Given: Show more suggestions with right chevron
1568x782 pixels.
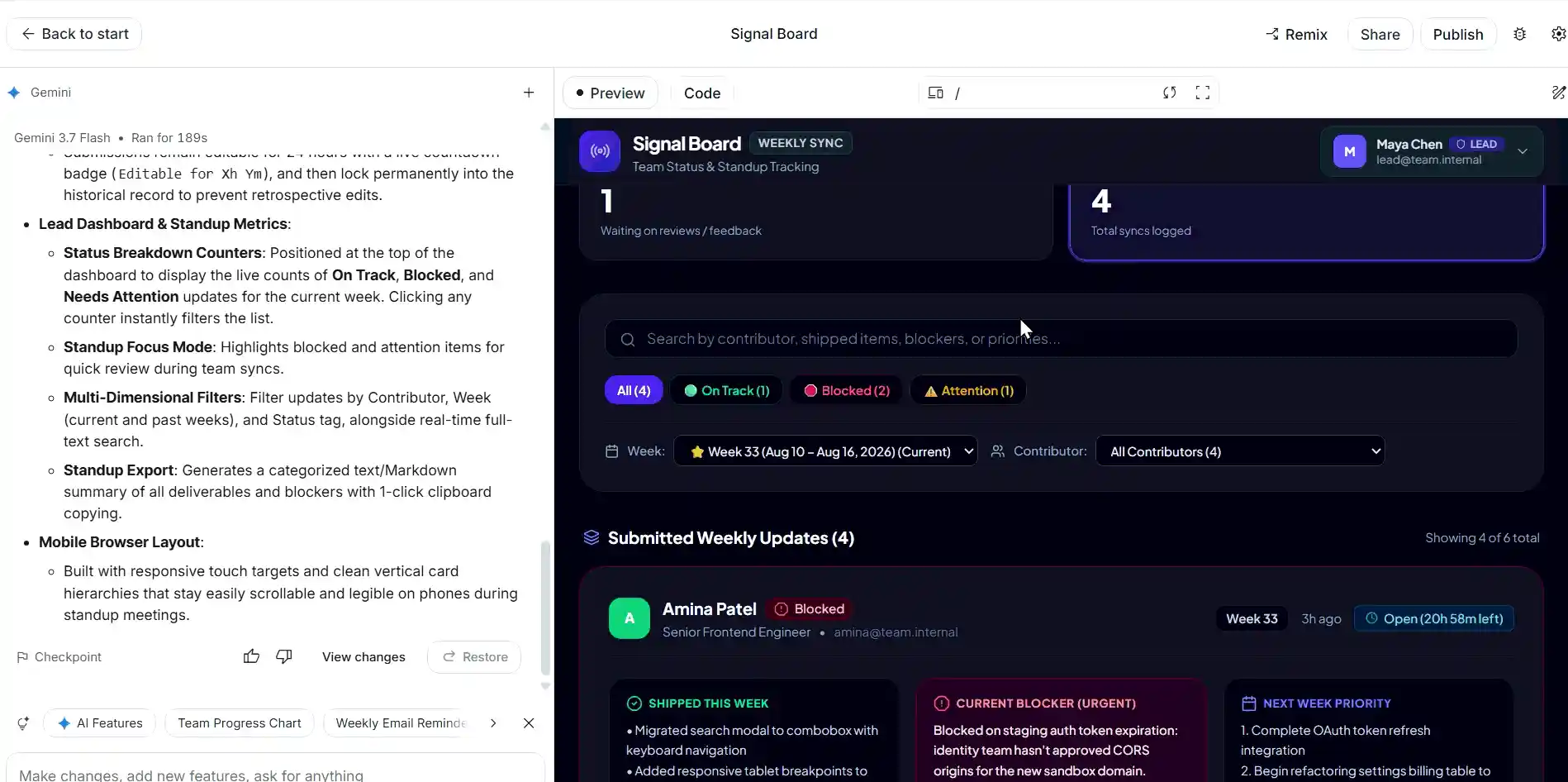Looking at the screenshot, I should click(x=493, y=723).
